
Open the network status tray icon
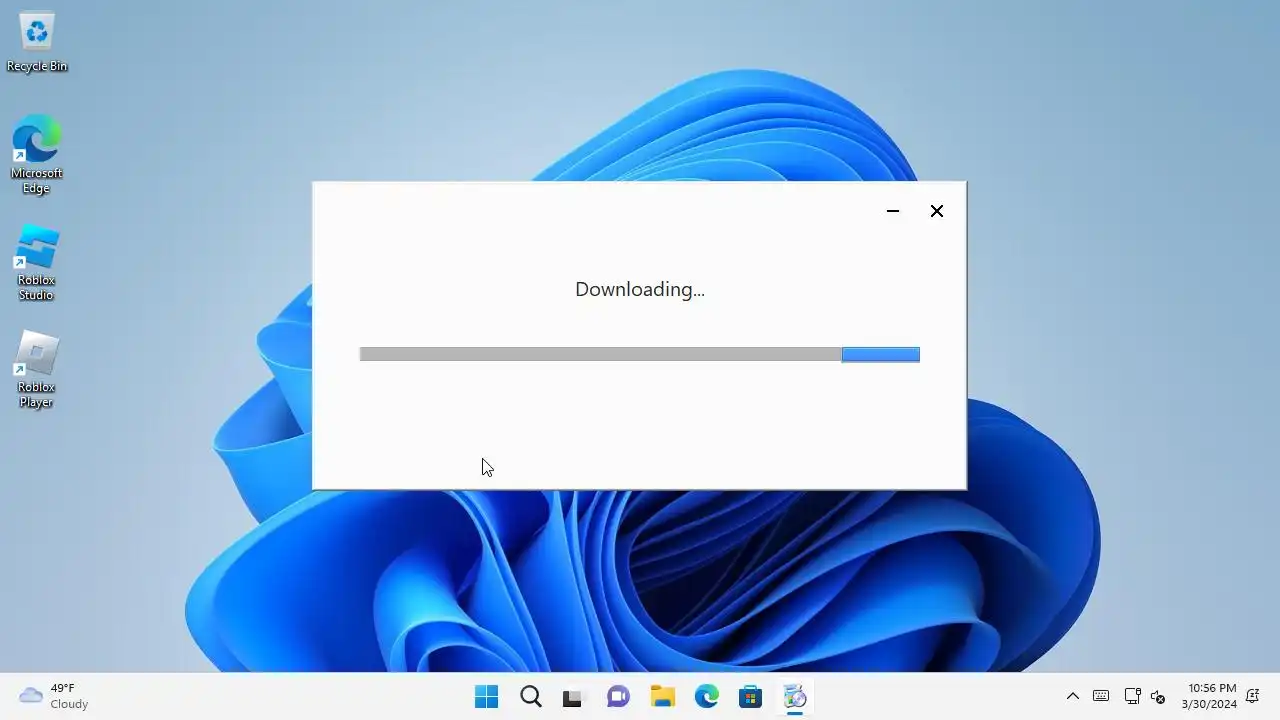click(x=1132, y=696)
